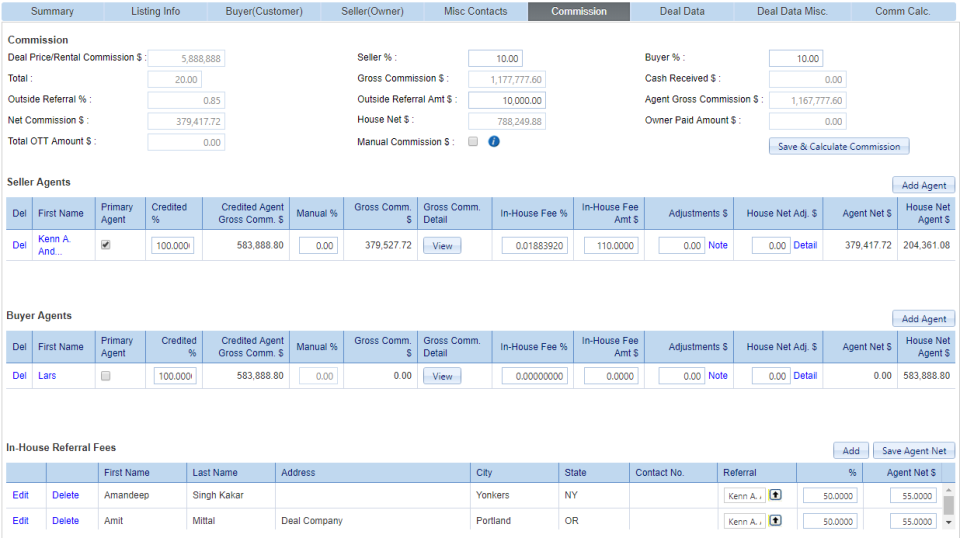
Task: Click referral upload arrow icon in Amit row
Action: click(x=775, y=521)
